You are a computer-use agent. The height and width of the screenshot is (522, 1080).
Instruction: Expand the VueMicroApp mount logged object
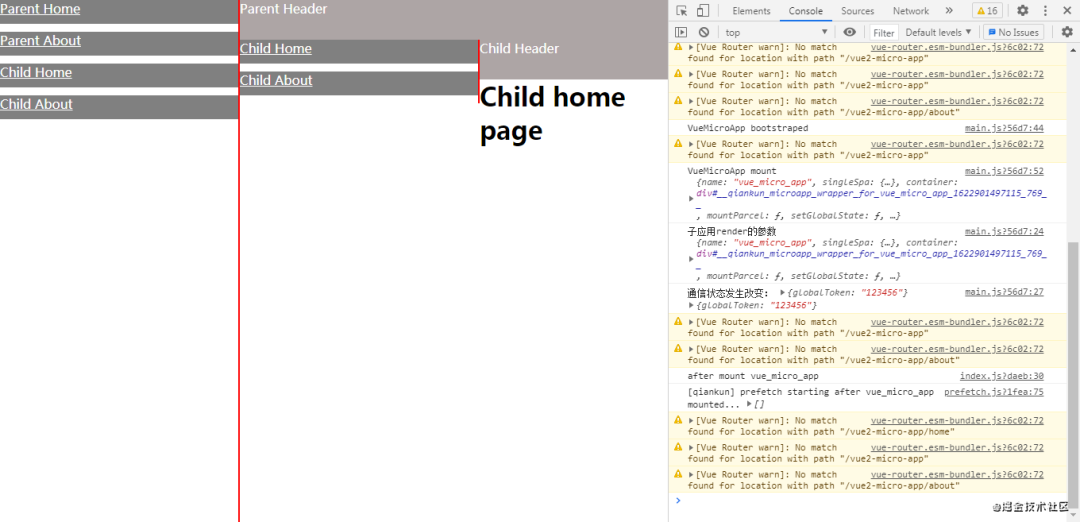click(692, 198)
